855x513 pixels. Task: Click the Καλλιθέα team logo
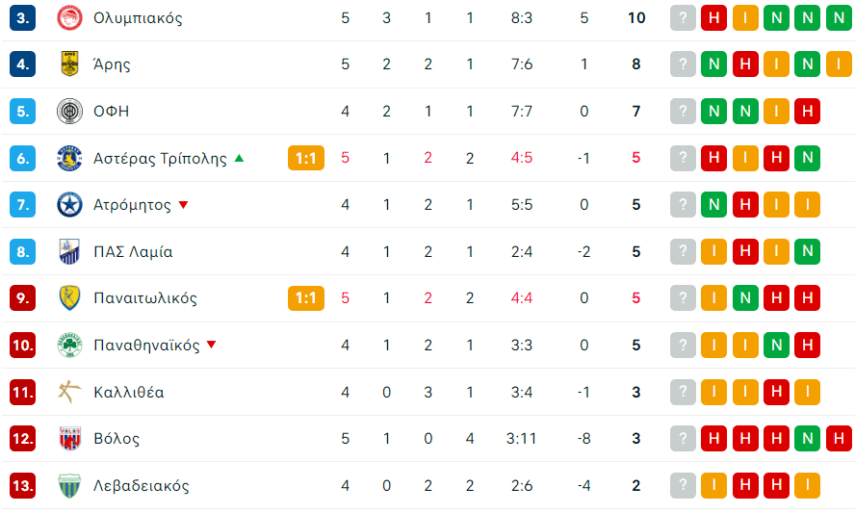pos(69,392)
